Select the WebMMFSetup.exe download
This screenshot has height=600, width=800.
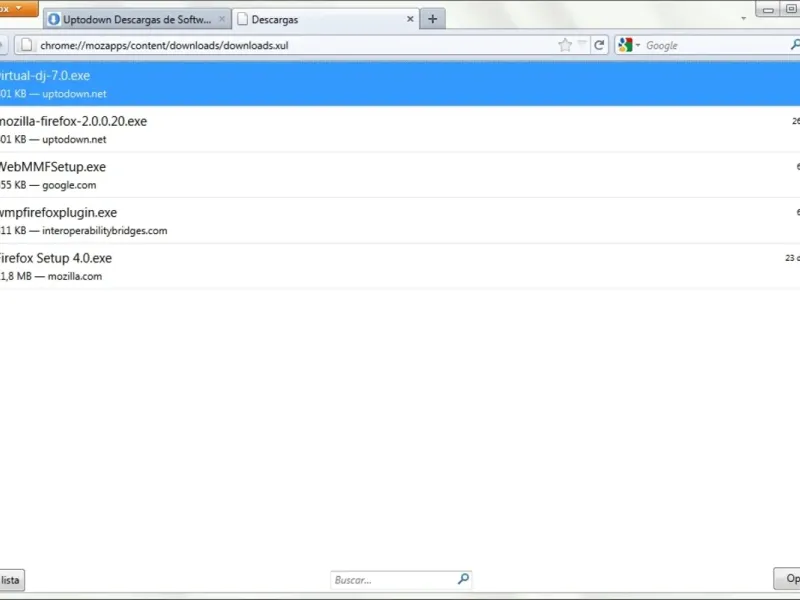(x=400, y=175)
